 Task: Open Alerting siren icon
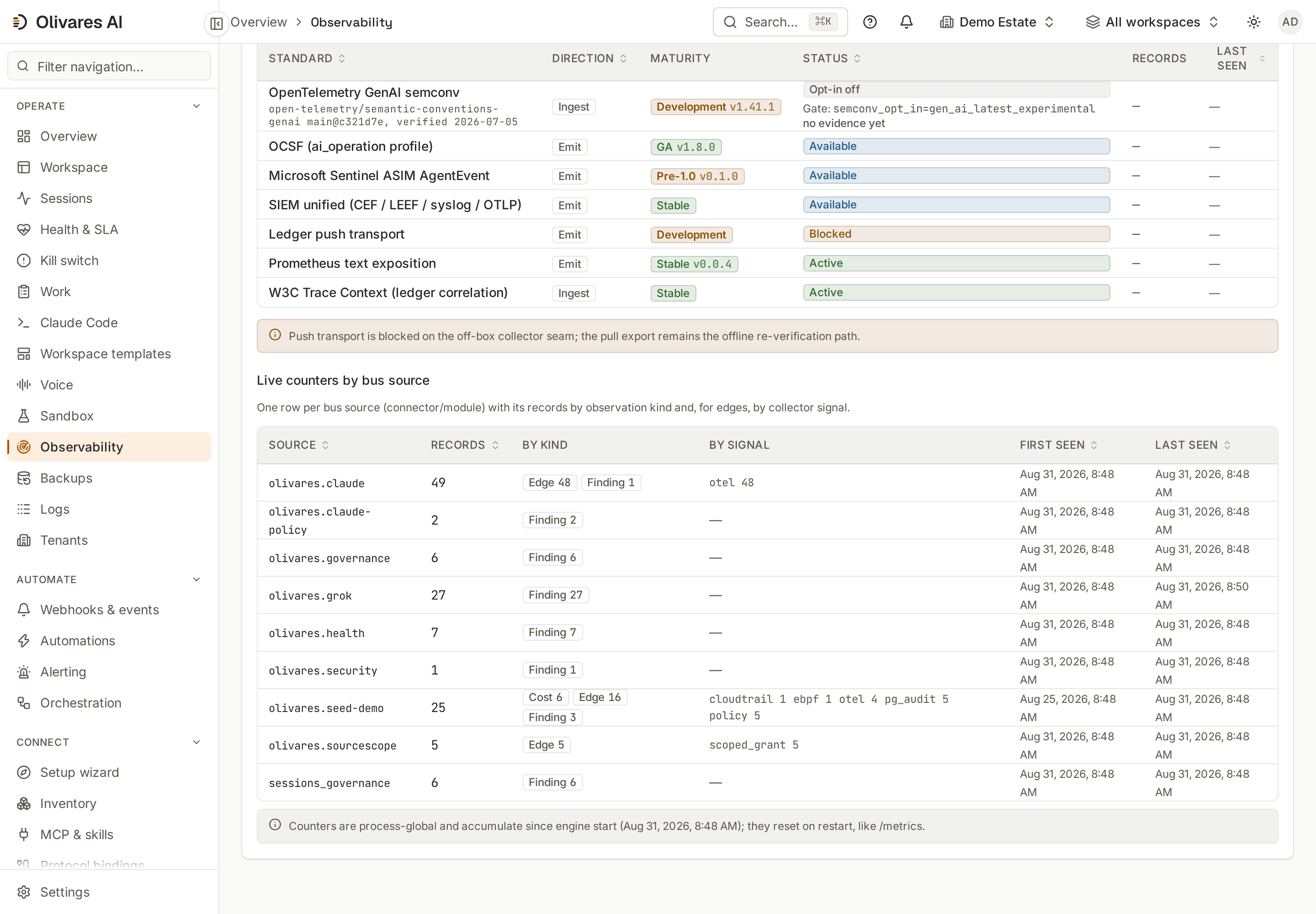pos(23,672)
